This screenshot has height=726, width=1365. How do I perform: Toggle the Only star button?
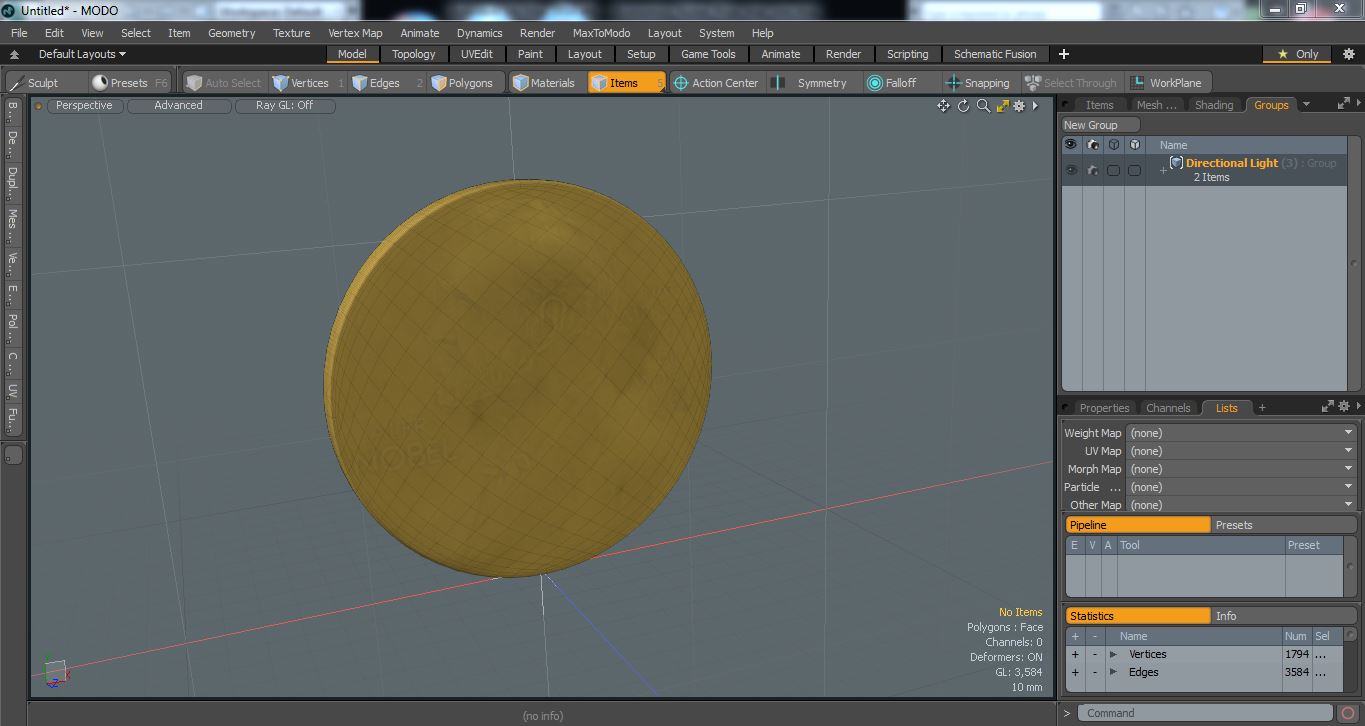[x=1298, y=54]
